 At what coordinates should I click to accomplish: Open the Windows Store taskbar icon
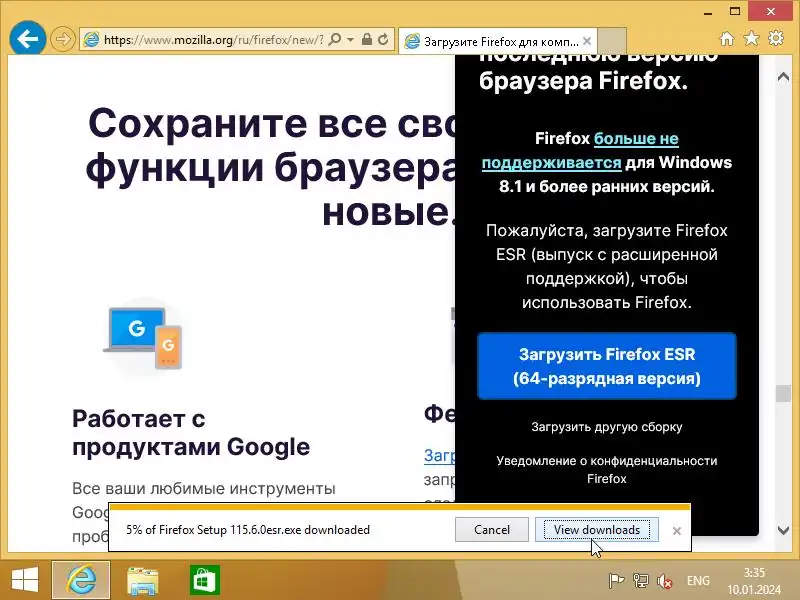205,580
